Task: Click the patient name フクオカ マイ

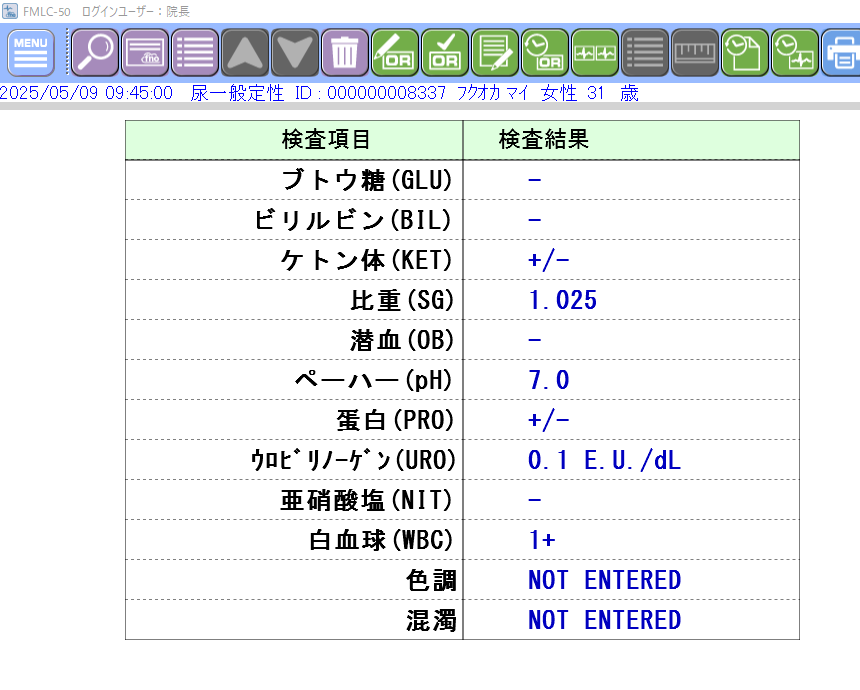Action: coord(493,93)
